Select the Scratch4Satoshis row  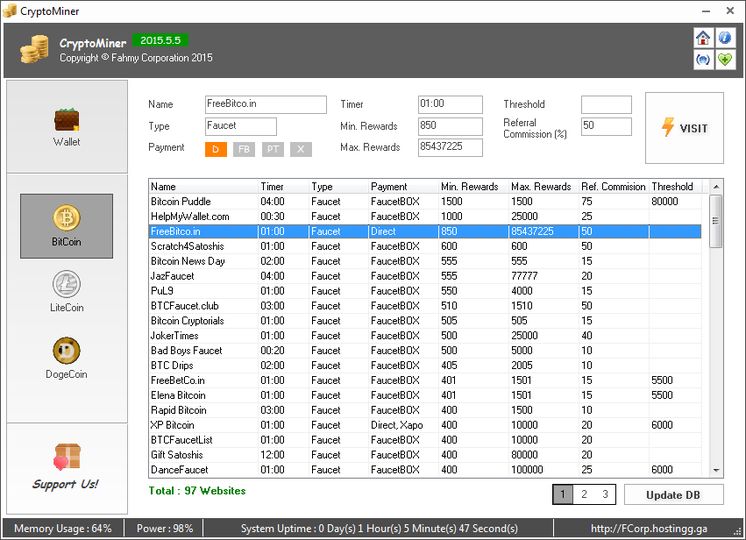click(x=425, y=246)
